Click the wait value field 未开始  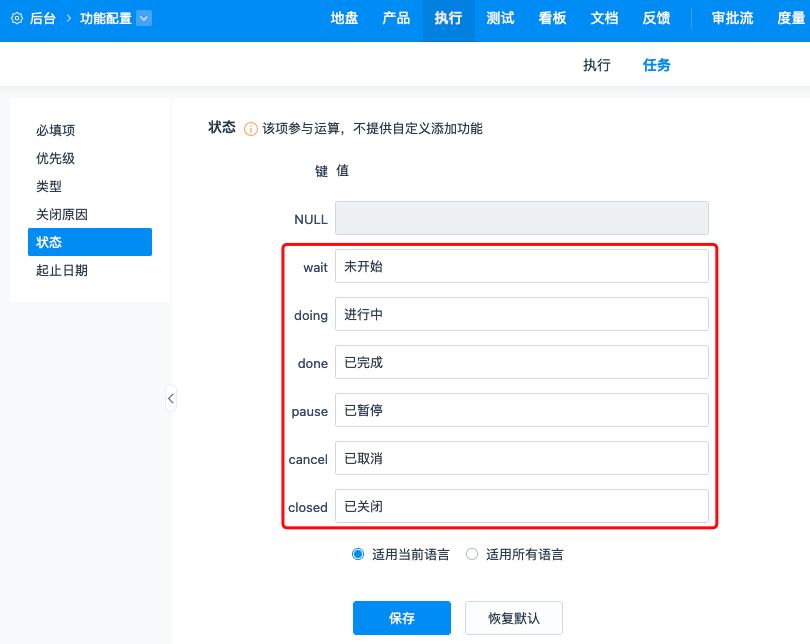coord(522,266)
